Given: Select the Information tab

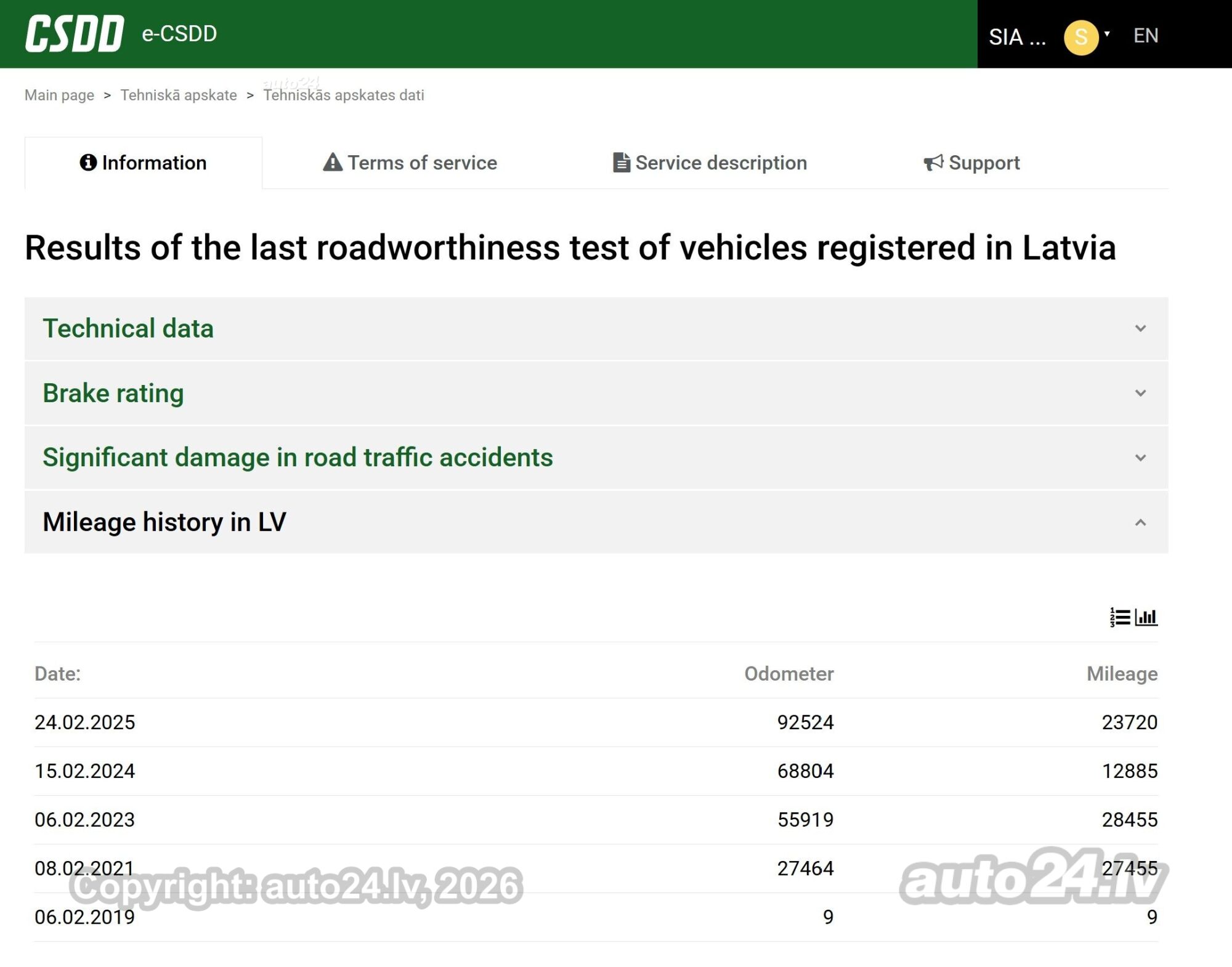Looking at the screenshot, I should click(144, 163).
